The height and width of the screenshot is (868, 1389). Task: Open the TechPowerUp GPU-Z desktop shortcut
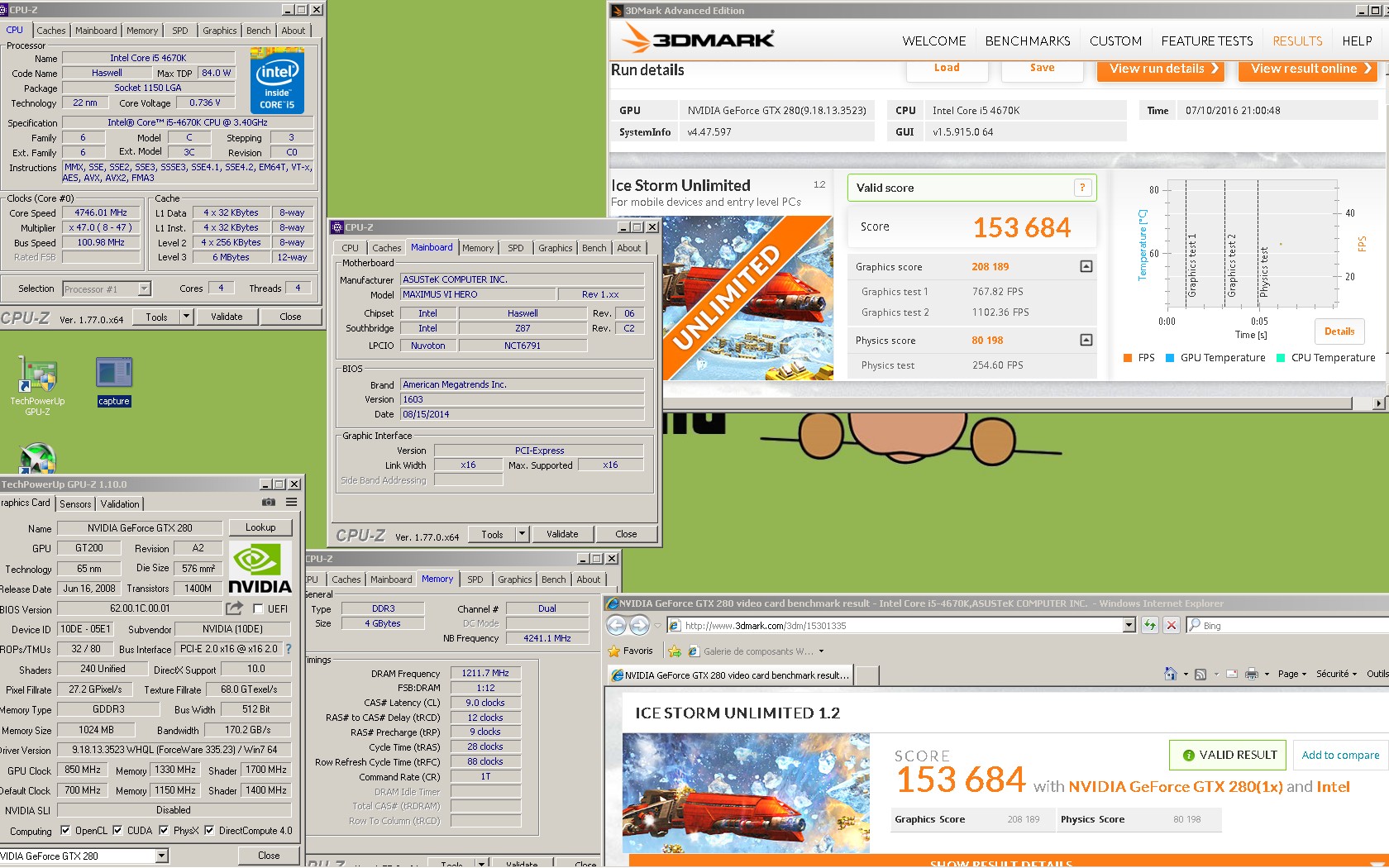pos(37,384)
